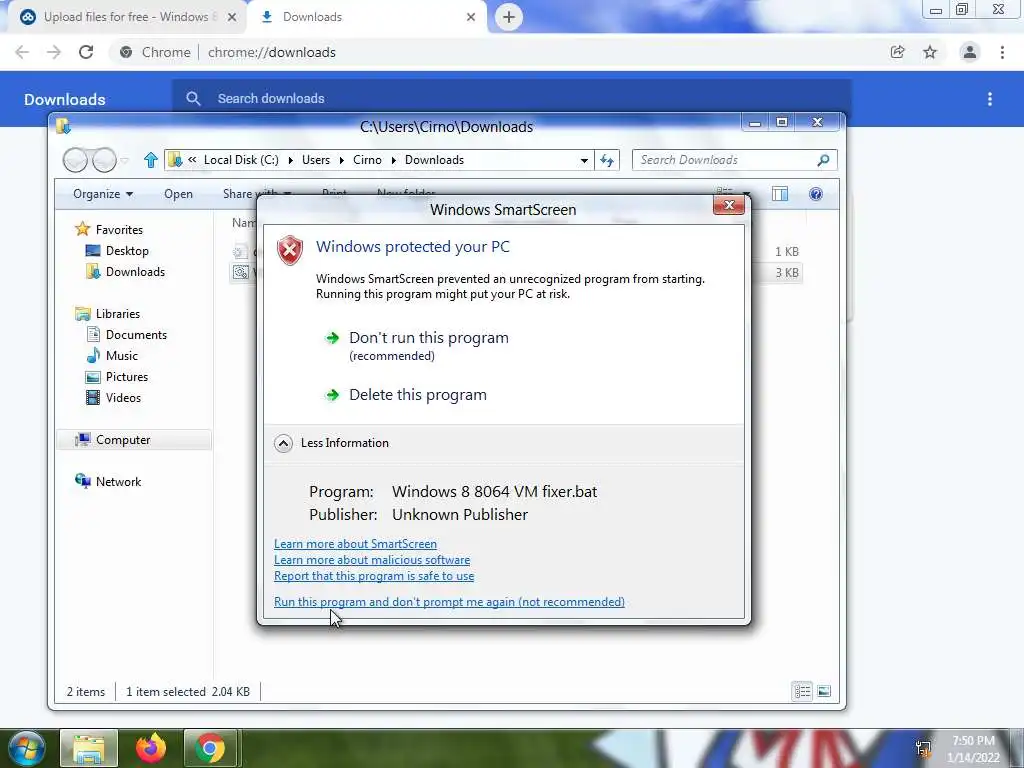Viewport: 1024px width, 768px height.
Task: Bookmark this page with star icon
Action: (930, 52)
